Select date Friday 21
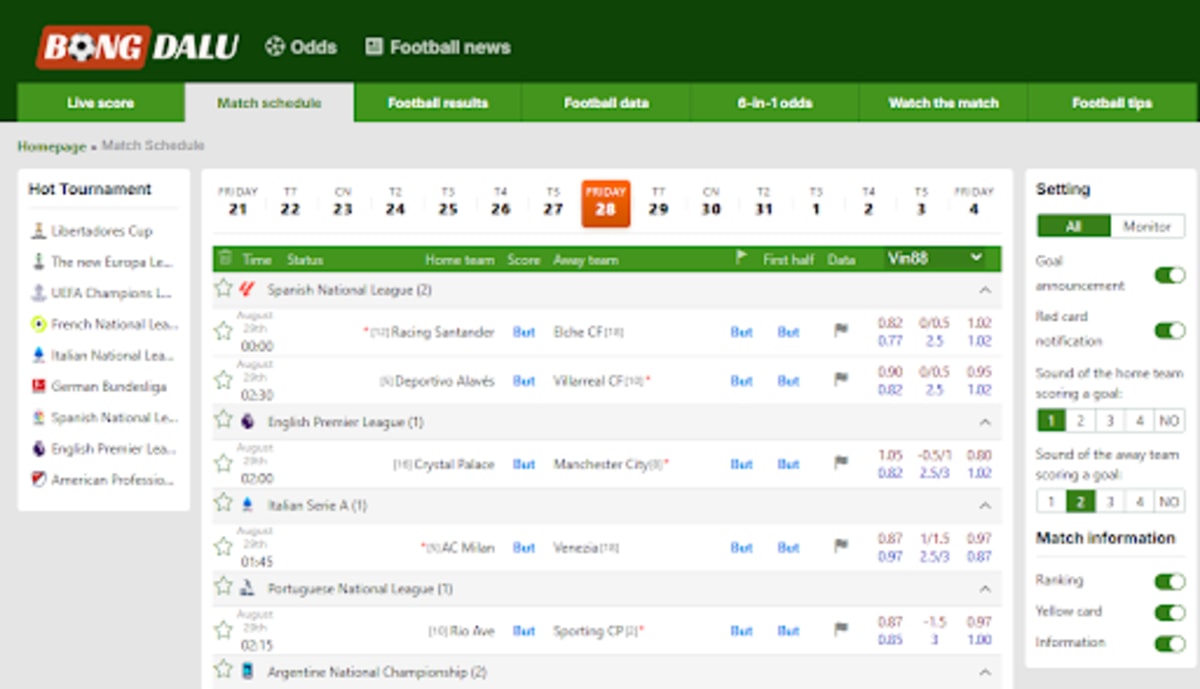Image resolution: width=1200 pixels, height=689 pixels. (x=238, y=202)
